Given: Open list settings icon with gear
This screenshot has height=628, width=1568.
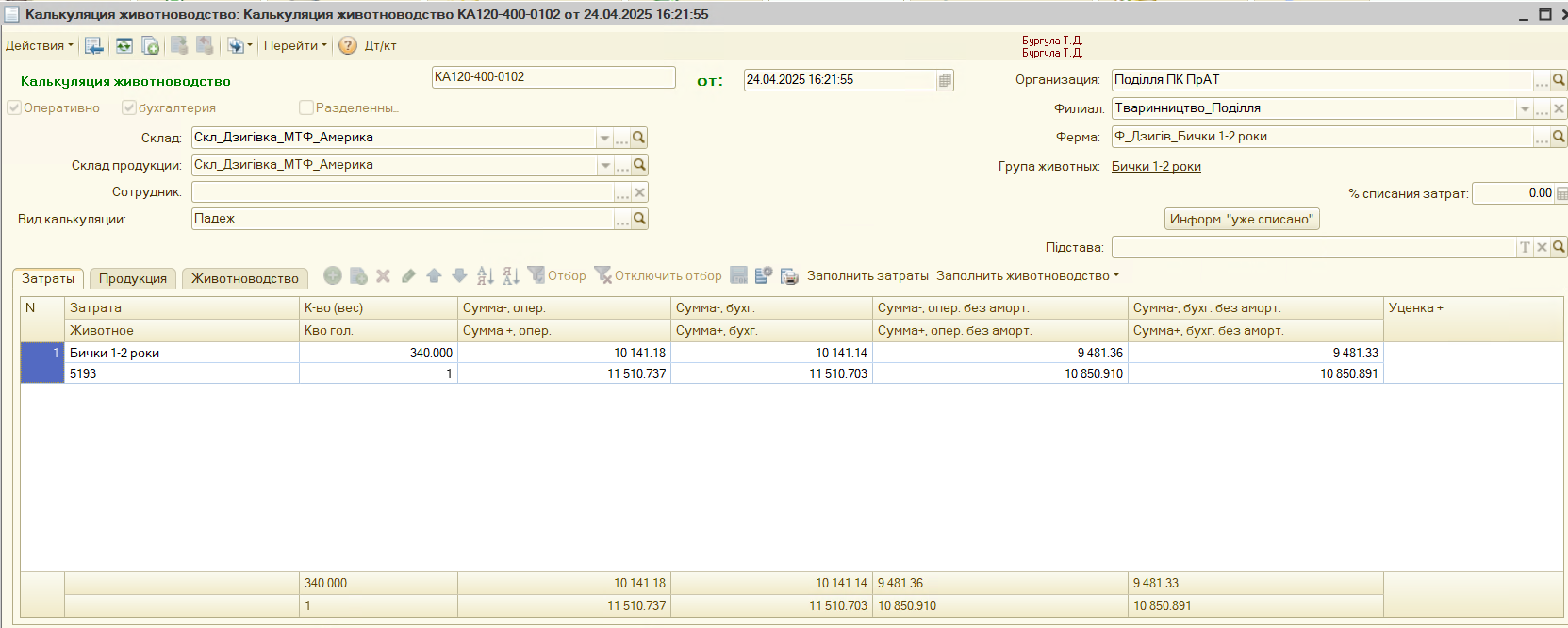Looking at the screenshot, I should [x=764, y=275].
